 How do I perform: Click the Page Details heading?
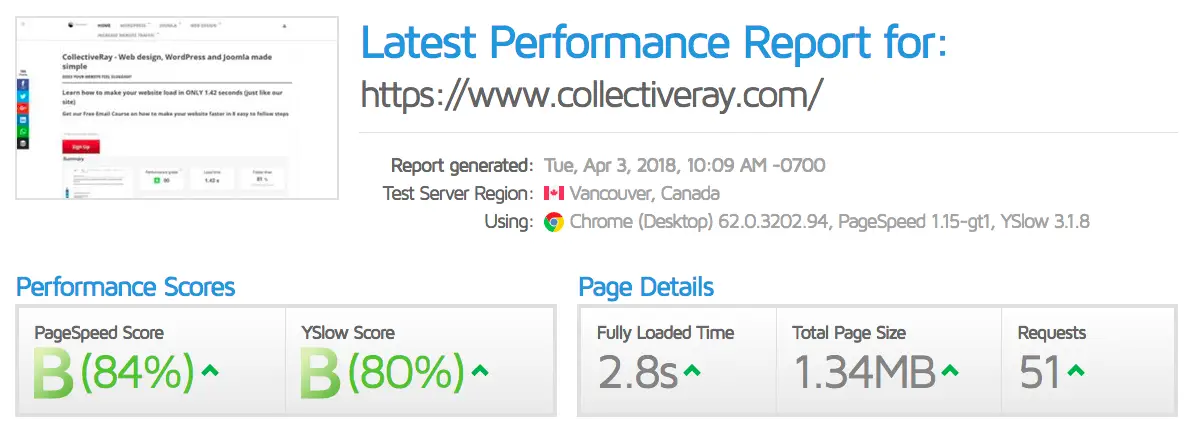click(x=646, y=287)
